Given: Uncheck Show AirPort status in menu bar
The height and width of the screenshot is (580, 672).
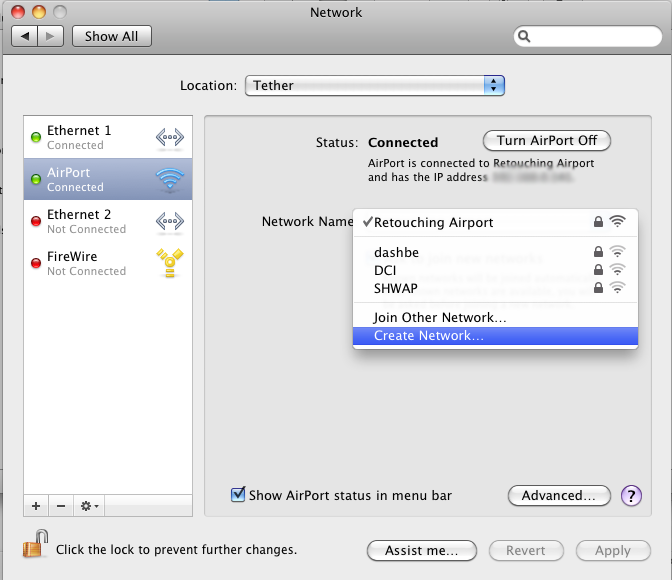Looking at the screenshot, I should pyautogui.click(x=238, y=495).
